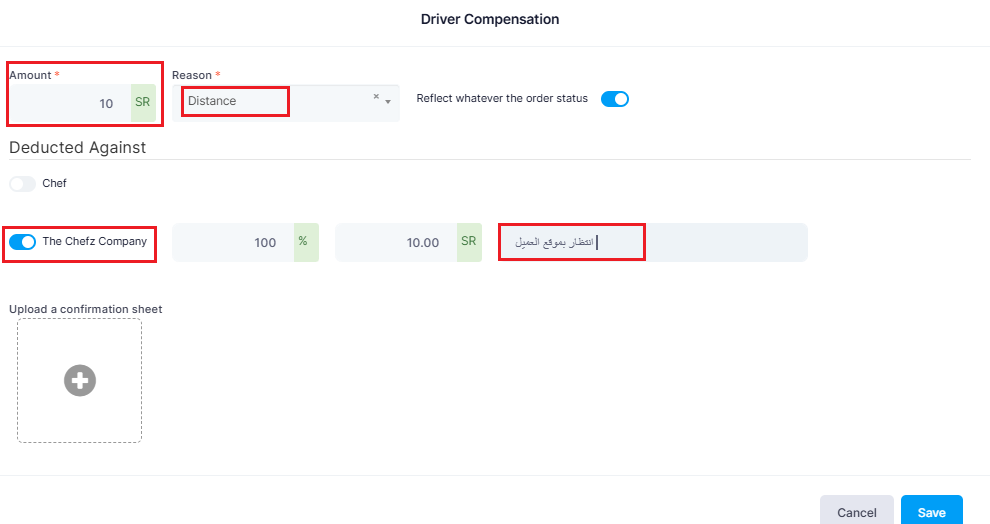The height and width of the screenshot is (524, 990).
Task: Select the Distance reason combo box
Action: [286, 103]
